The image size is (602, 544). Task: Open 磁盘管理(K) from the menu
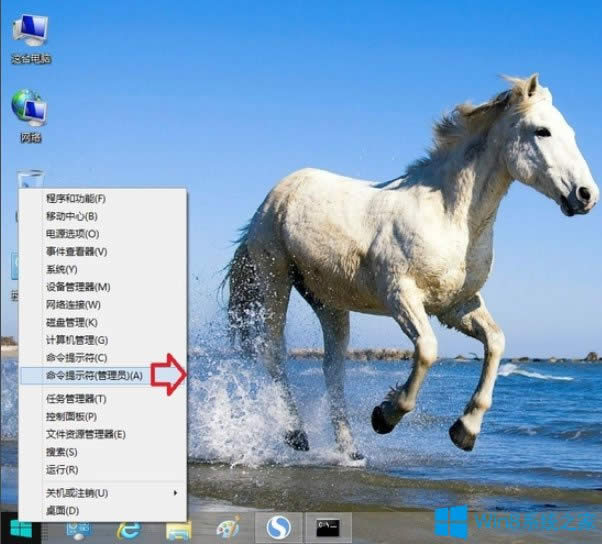pyautogui.click(x=71, y=322)
